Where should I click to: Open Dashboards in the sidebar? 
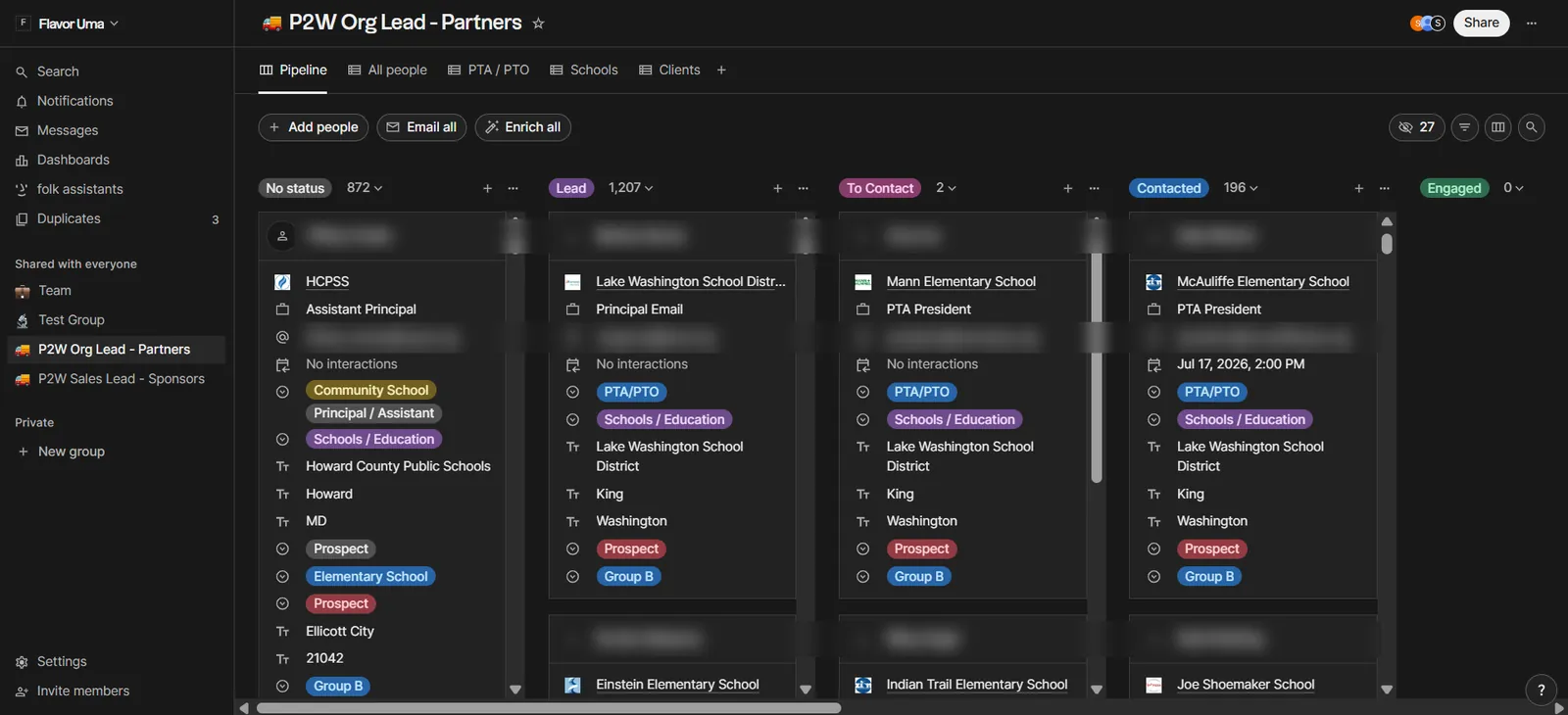[73, 160]
